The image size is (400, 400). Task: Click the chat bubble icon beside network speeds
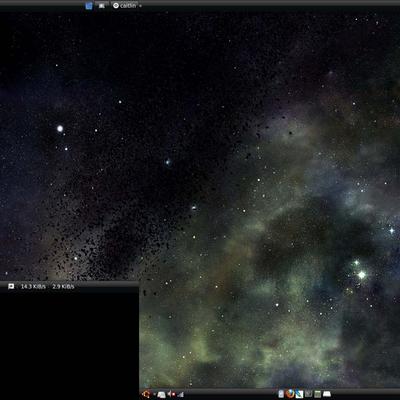(x=11, y=286)
